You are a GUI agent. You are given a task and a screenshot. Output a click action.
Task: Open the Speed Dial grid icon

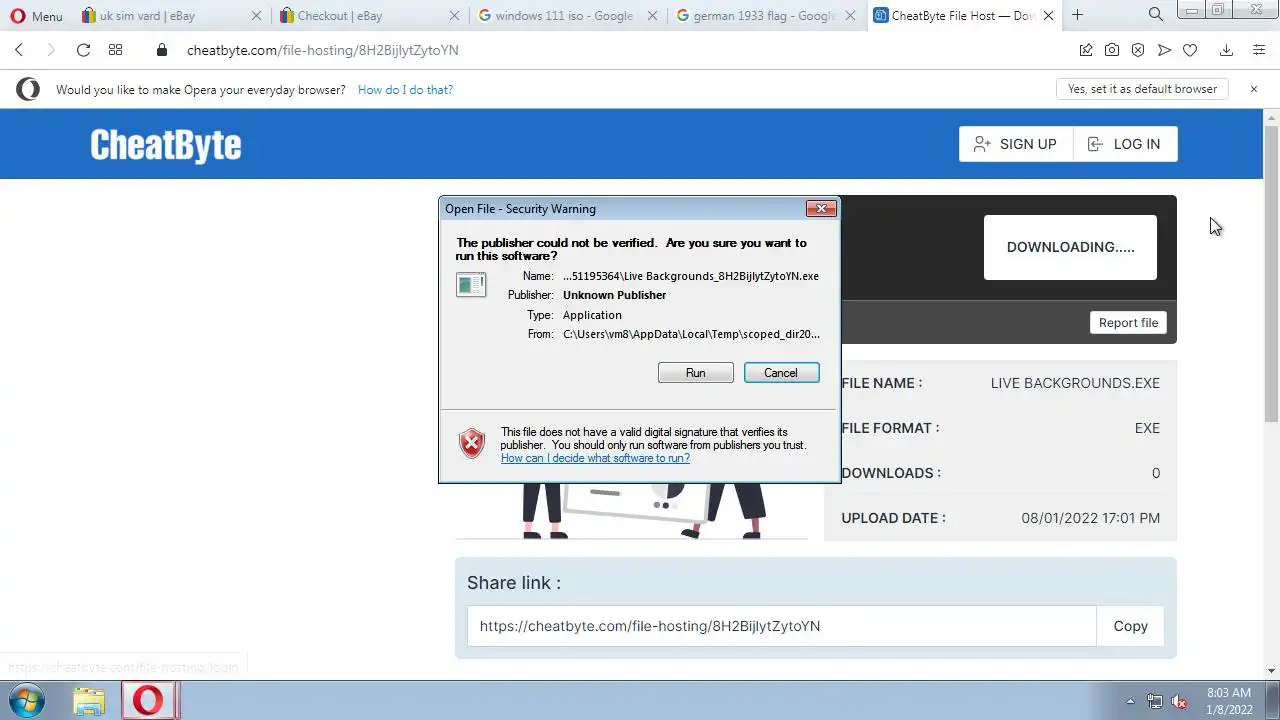(x=115, y=50)
